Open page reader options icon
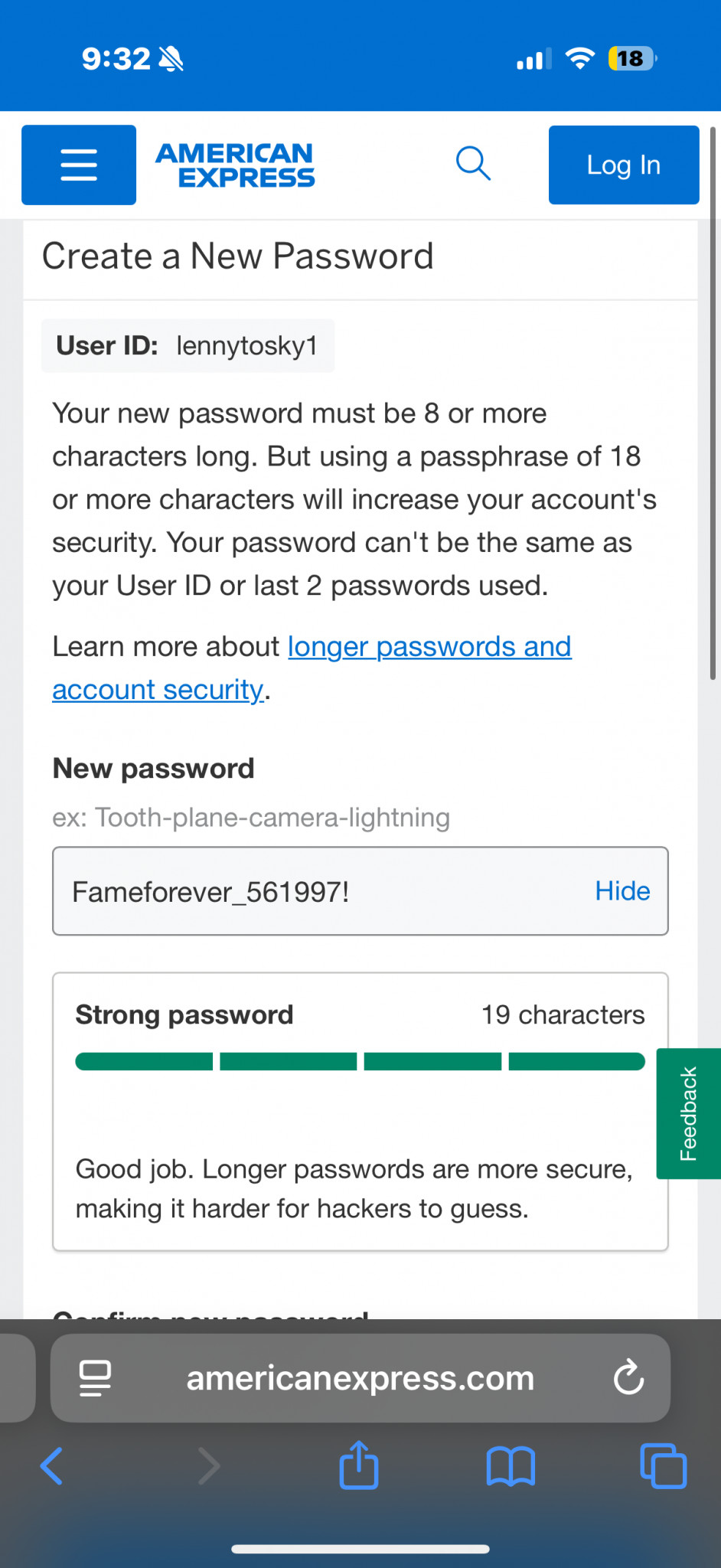The image size is (721, 1568). 96,1378
